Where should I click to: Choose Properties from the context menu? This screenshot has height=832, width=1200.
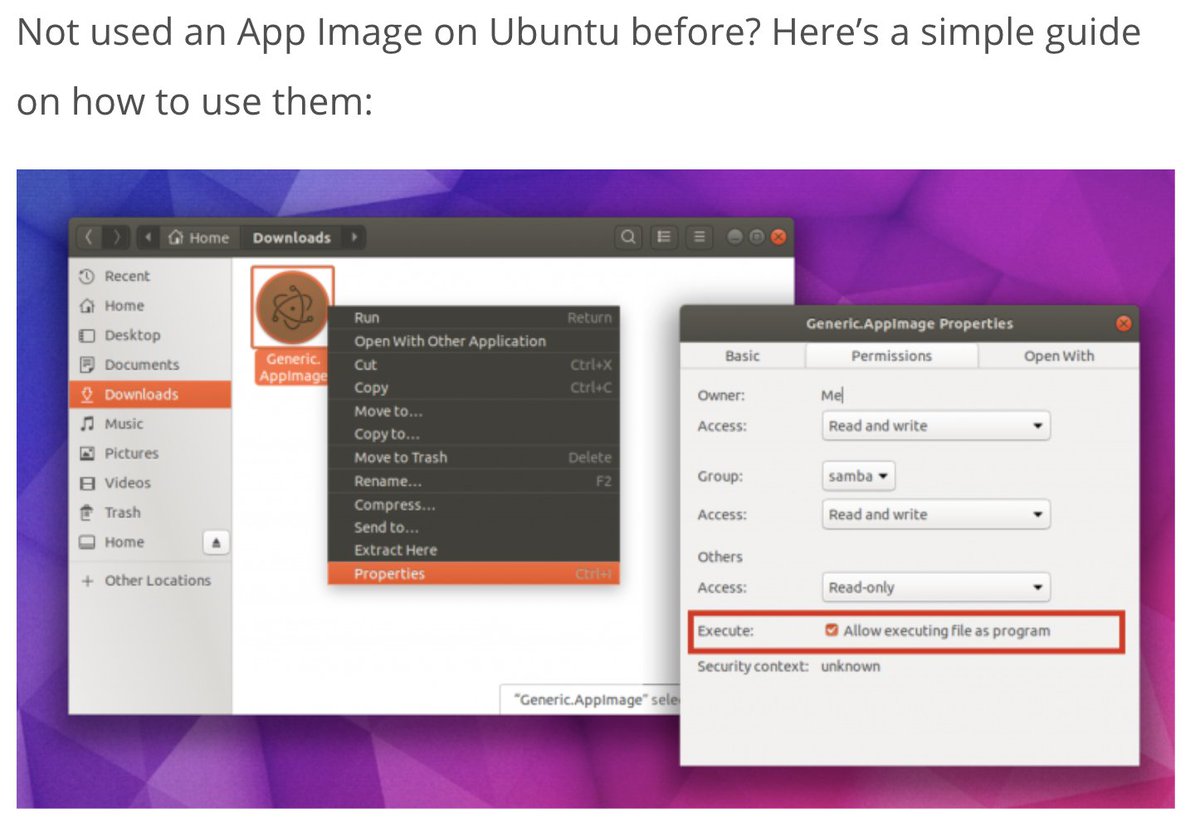(474, 574)
